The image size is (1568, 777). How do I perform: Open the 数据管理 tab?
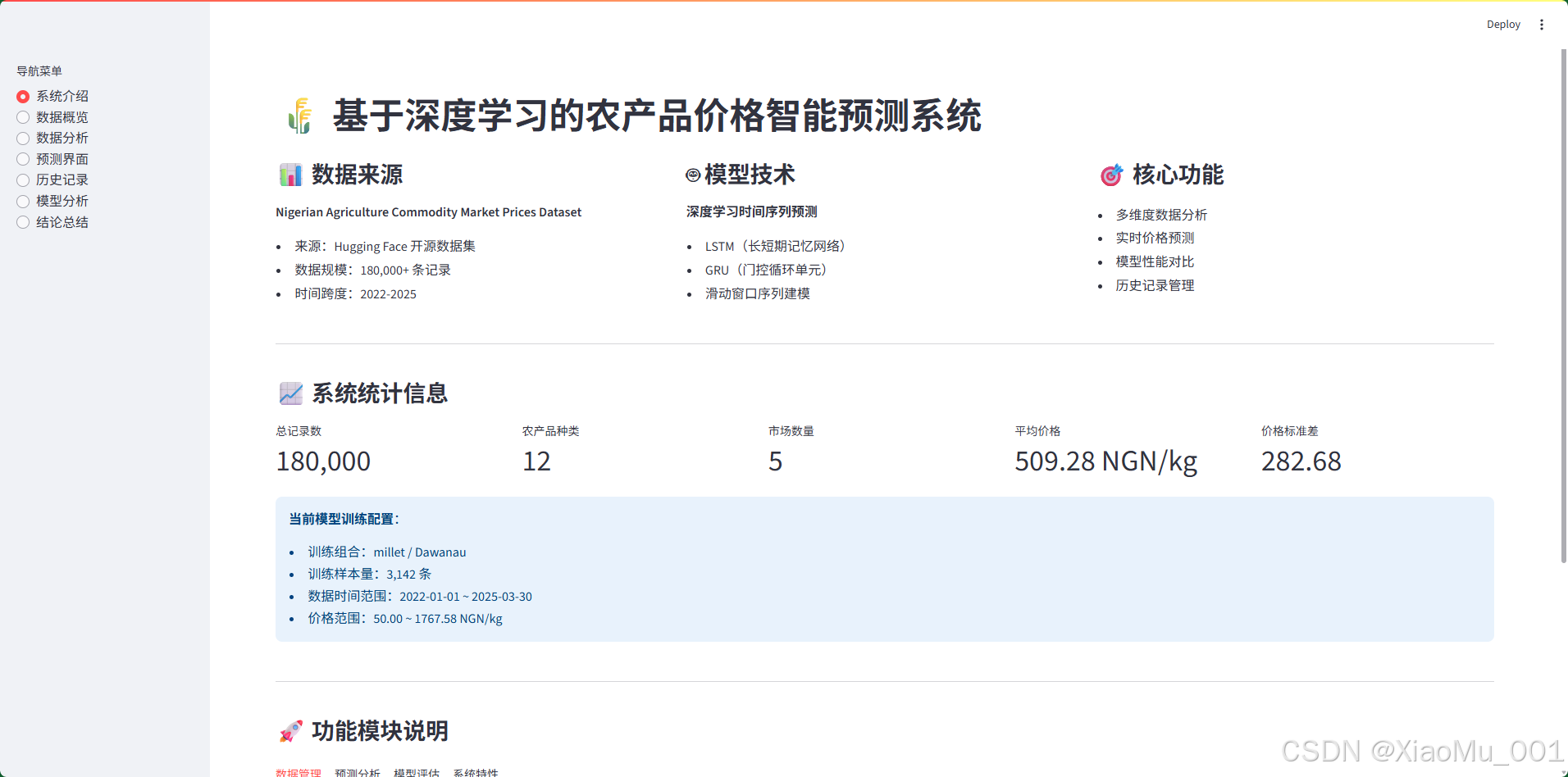coord(299,772)
